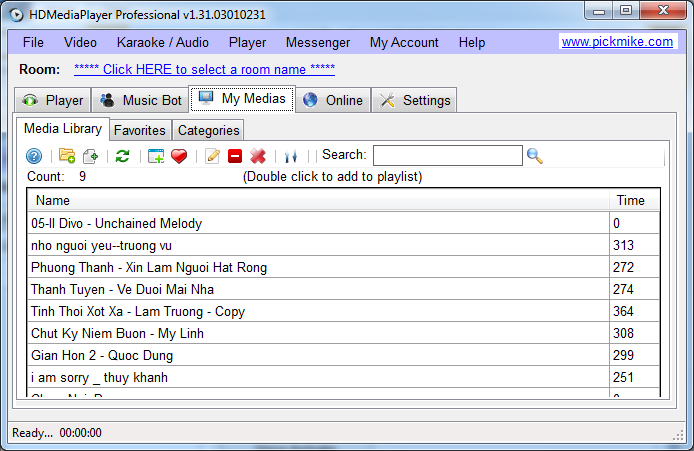Close the HDMediaPlayer window

(663, 11)
